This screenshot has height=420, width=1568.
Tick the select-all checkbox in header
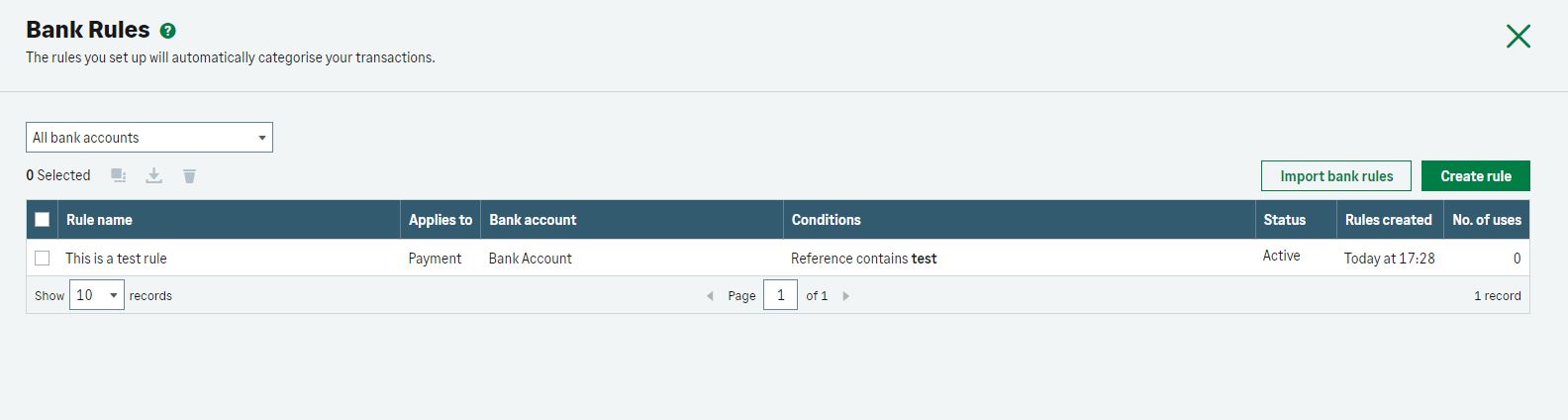pyautogui.click(x=43, y=220)
